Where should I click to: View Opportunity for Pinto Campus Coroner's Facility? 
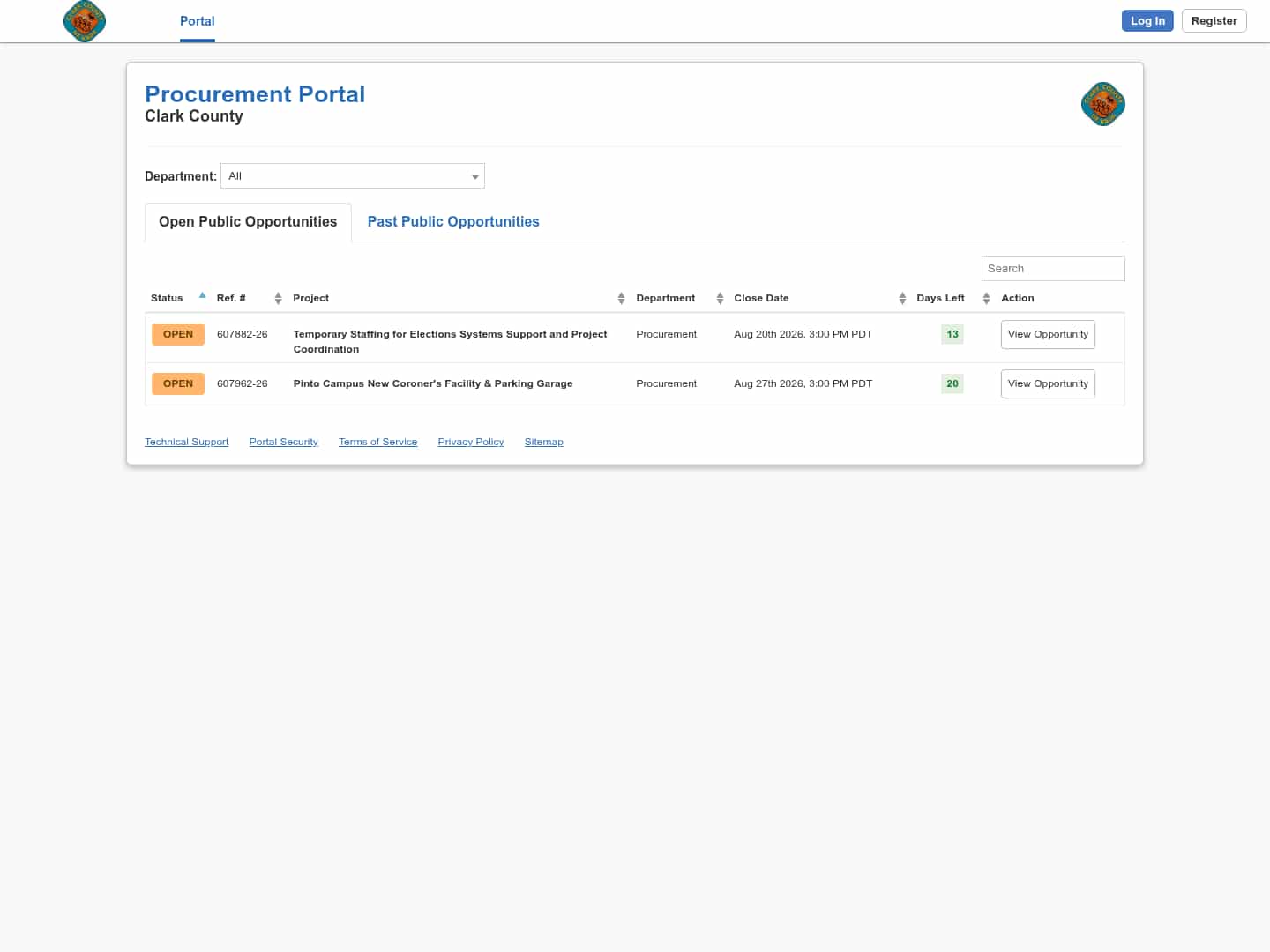click(1048, 383)
